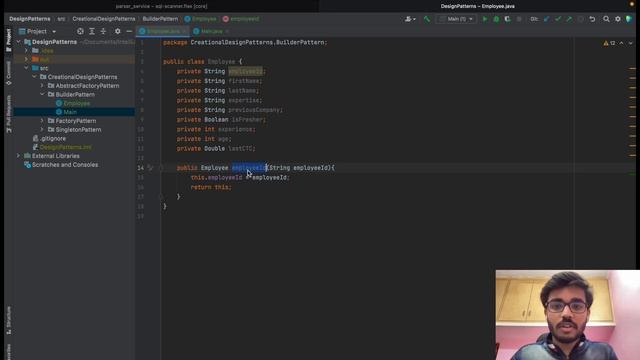Collapse All in Project panel

tap(103, 31)
